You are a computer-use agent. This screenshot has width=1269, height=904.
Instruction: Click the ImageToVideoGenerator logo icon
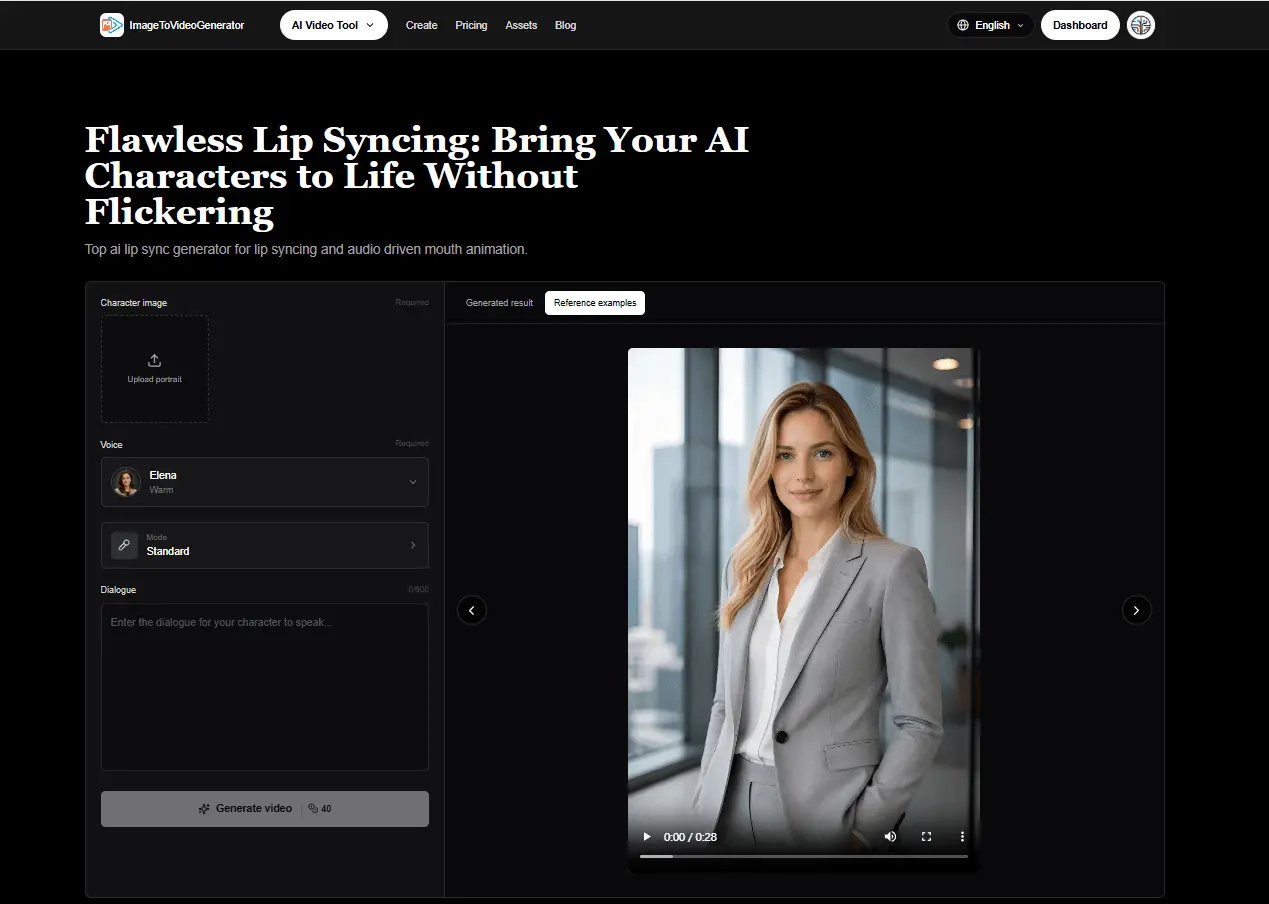[x=112, y=25]
